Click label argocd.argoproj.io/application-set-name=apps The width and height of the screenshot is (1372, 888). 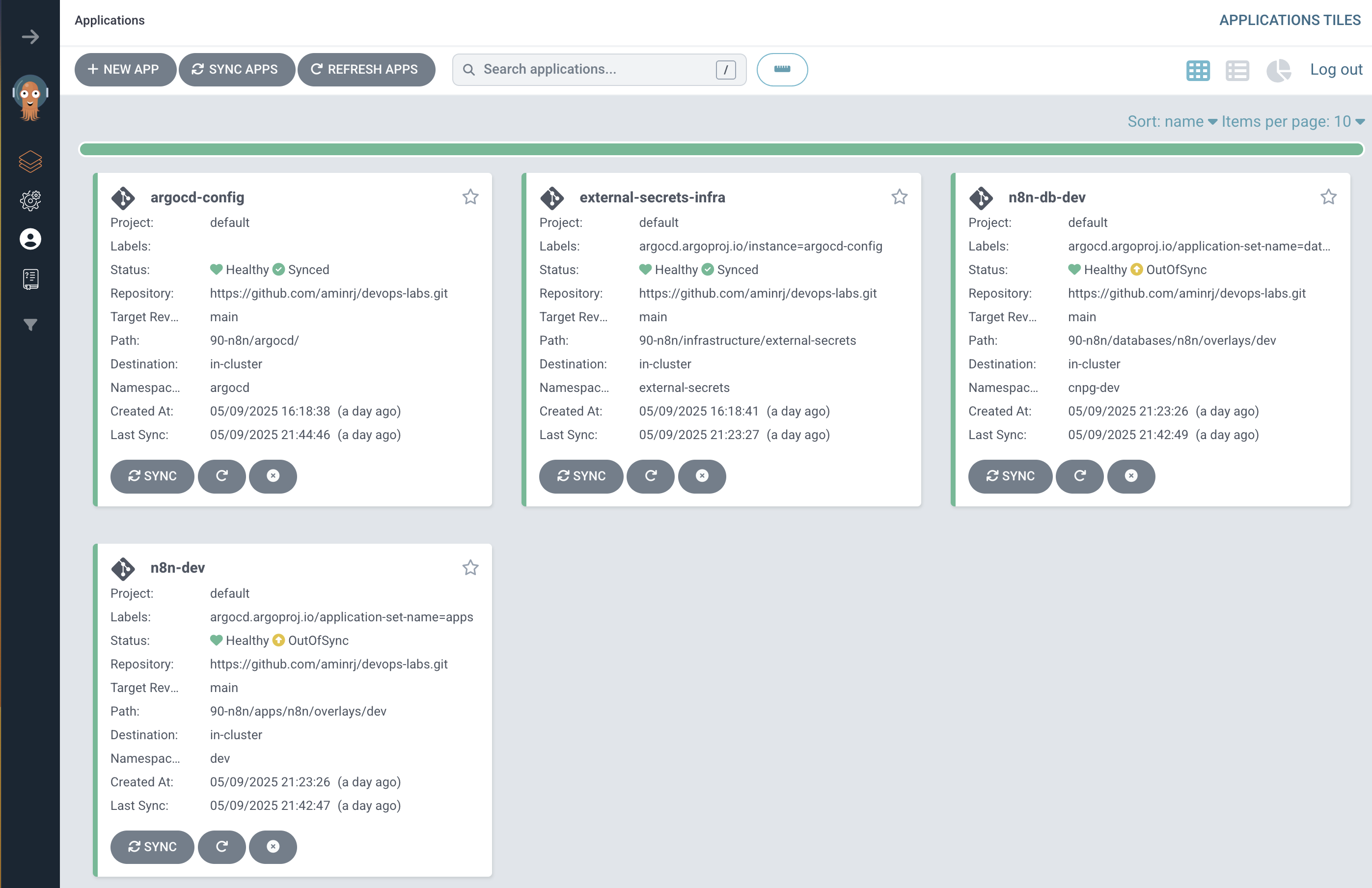pyautogui.click(x=341, y=616)
